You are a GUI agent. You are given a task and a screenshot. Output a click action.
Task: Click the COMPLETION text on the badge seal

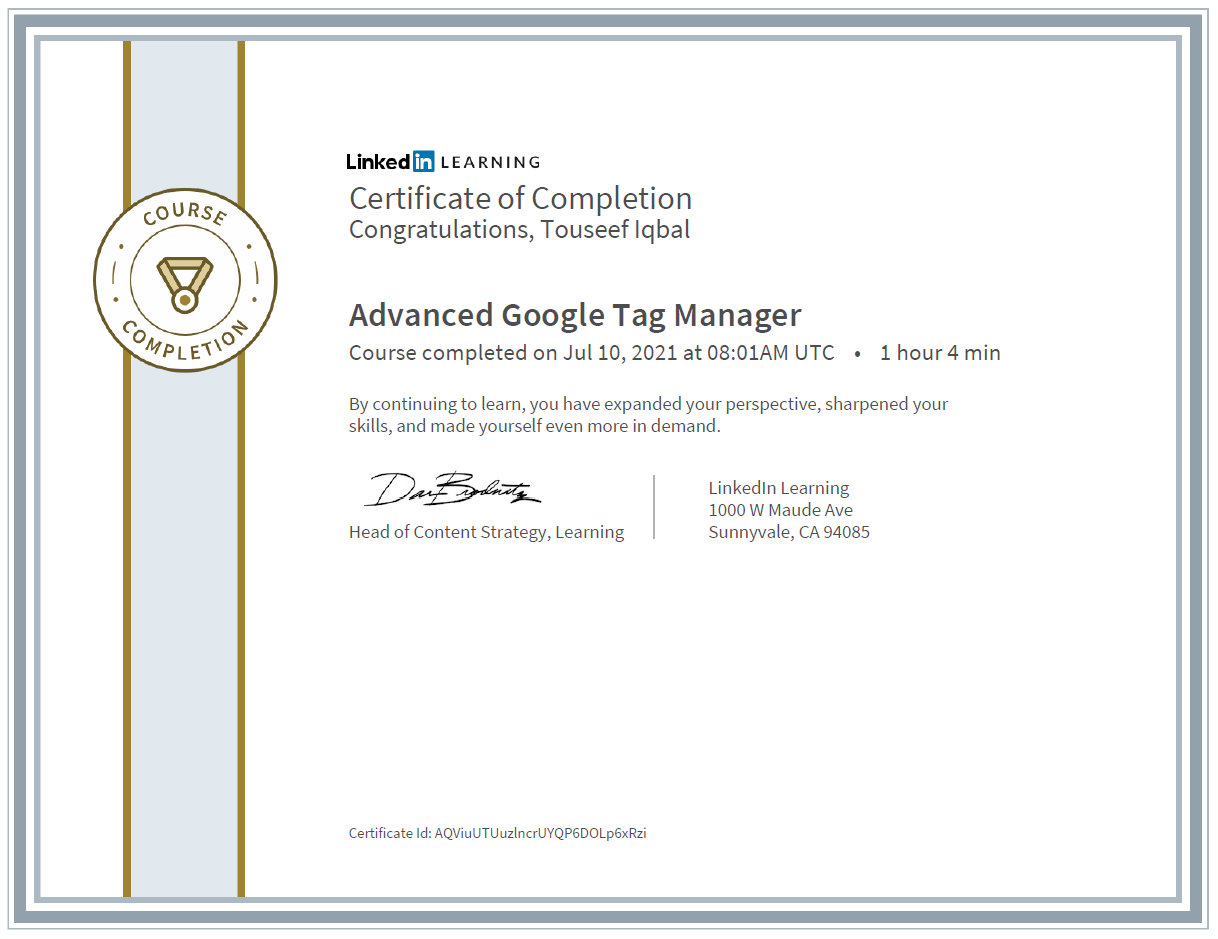(x=184, y=345)
